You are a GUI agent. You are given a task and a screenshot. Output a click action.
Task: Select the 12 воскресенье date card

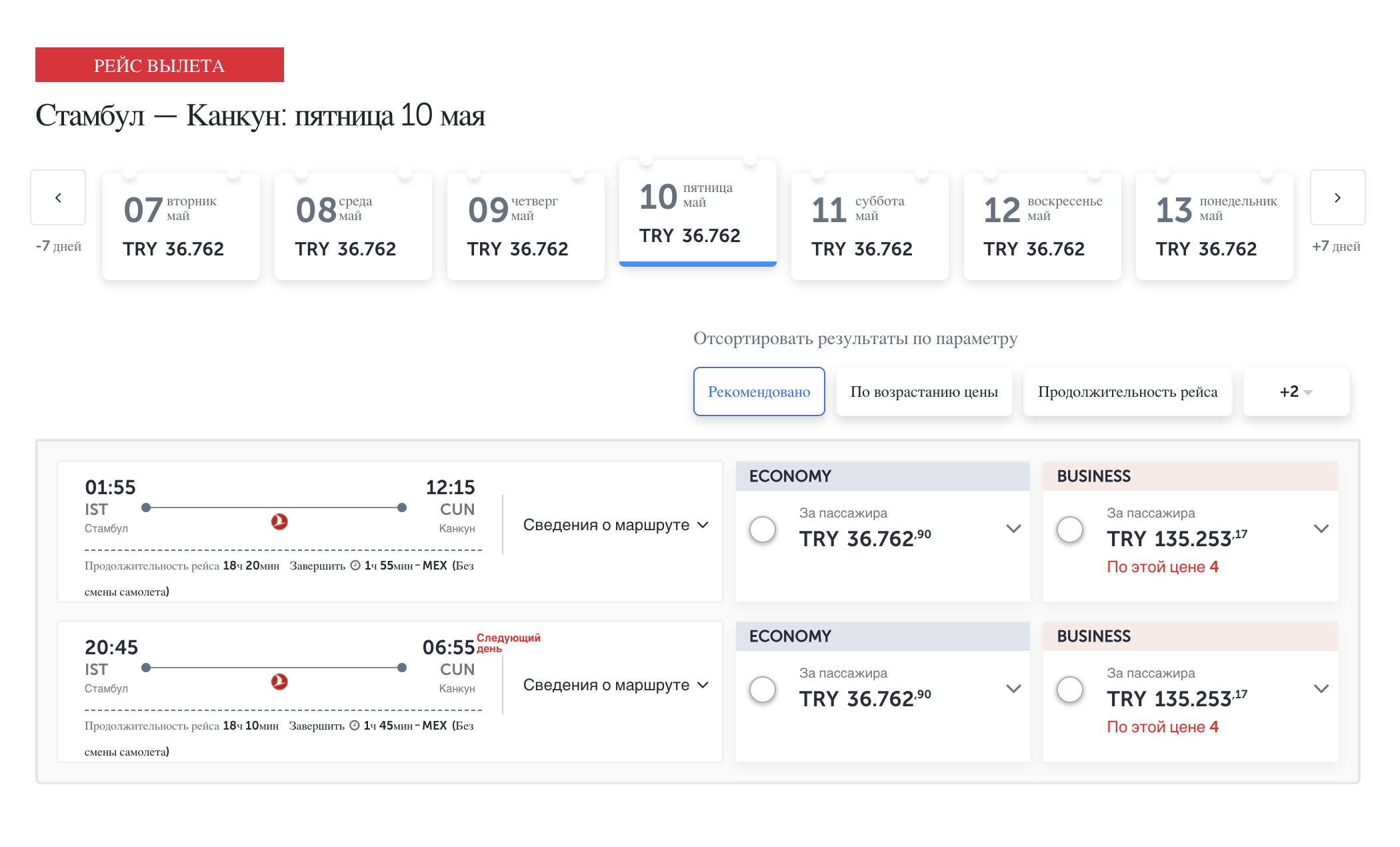point(1042,227)
